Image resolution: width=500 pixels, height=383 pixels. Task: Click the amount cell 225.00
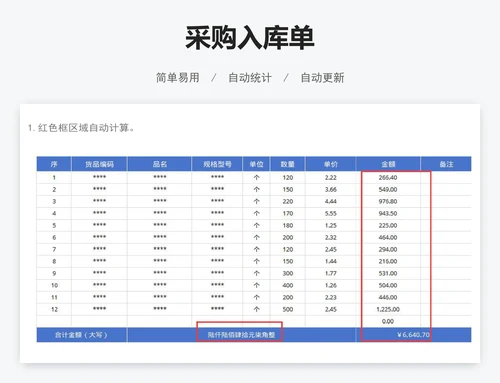pyautogui.click(x=388, y=225)
